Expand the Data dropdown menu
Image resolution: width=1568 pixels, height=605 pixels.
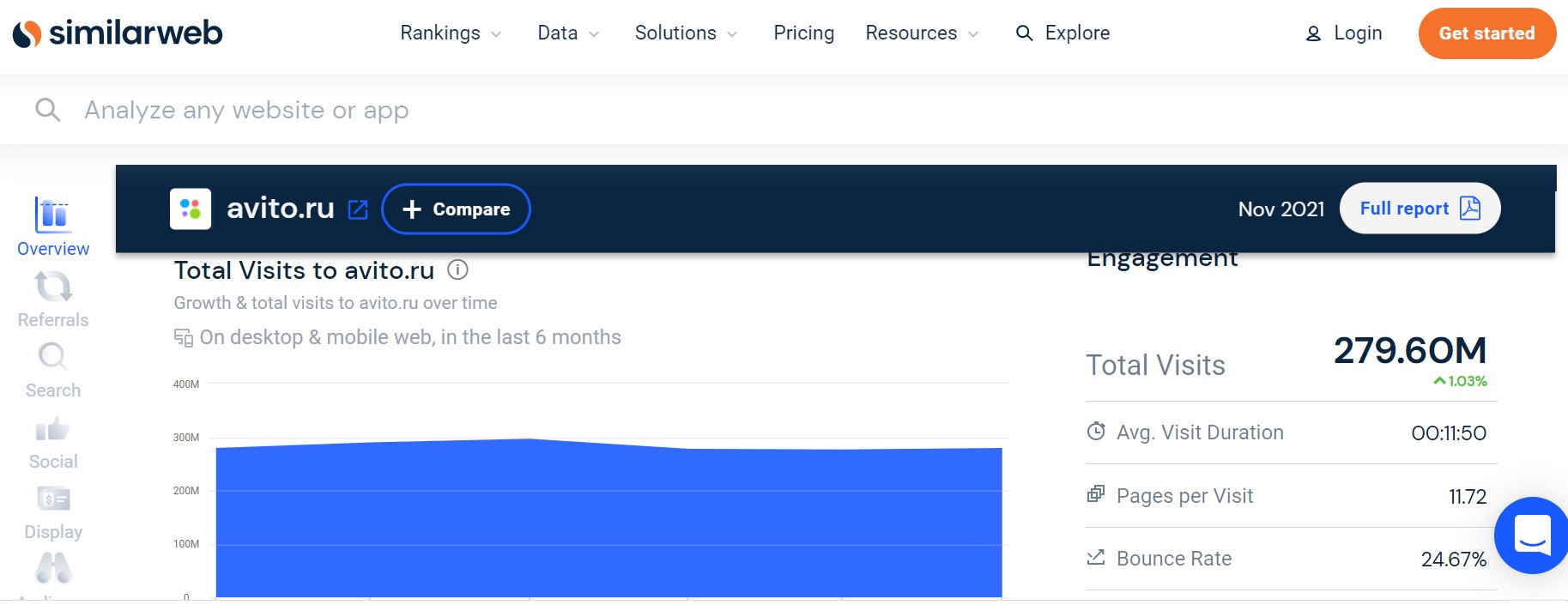pos(567,33)
